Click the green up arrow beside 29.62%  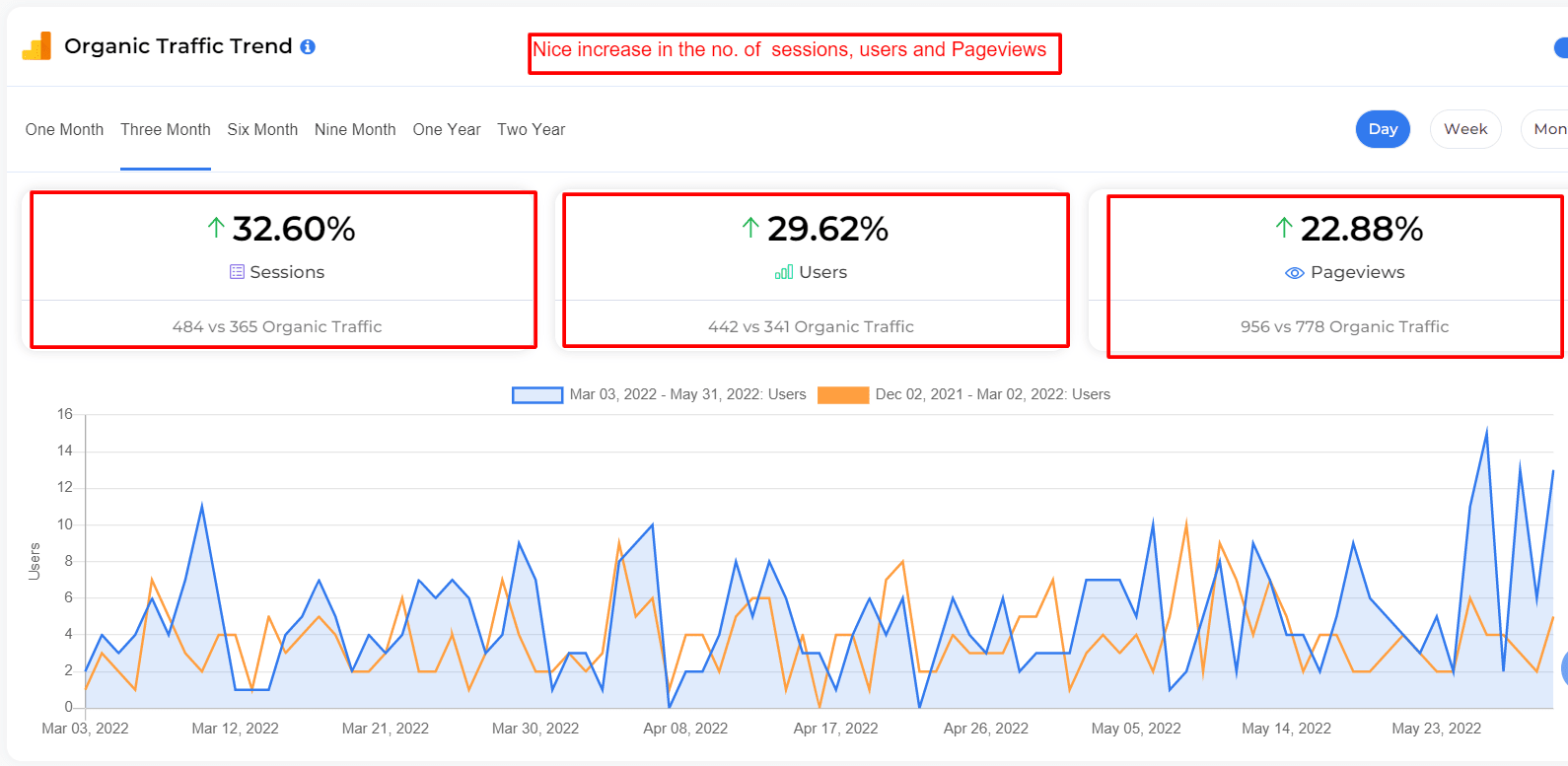[750, 229]
